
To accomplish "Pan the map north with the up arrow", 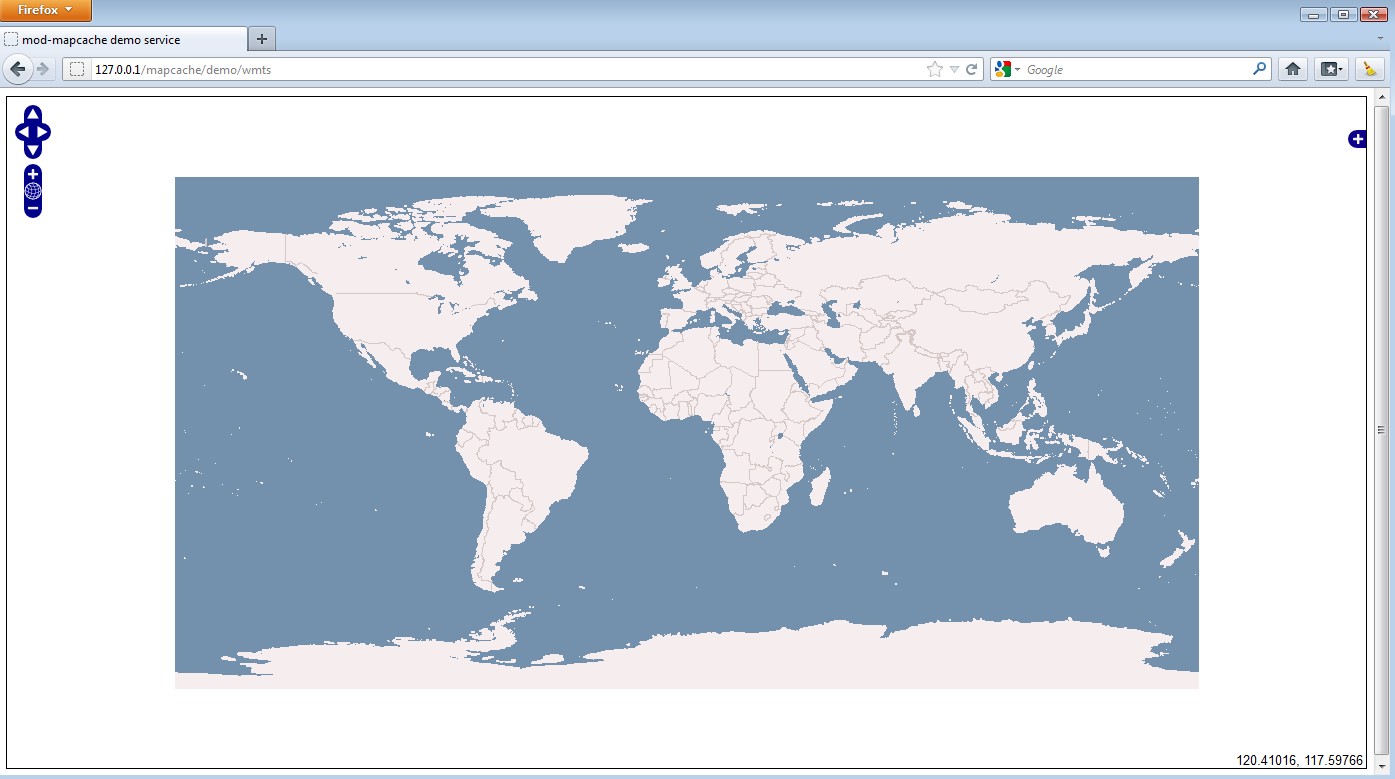I will 33,113.
